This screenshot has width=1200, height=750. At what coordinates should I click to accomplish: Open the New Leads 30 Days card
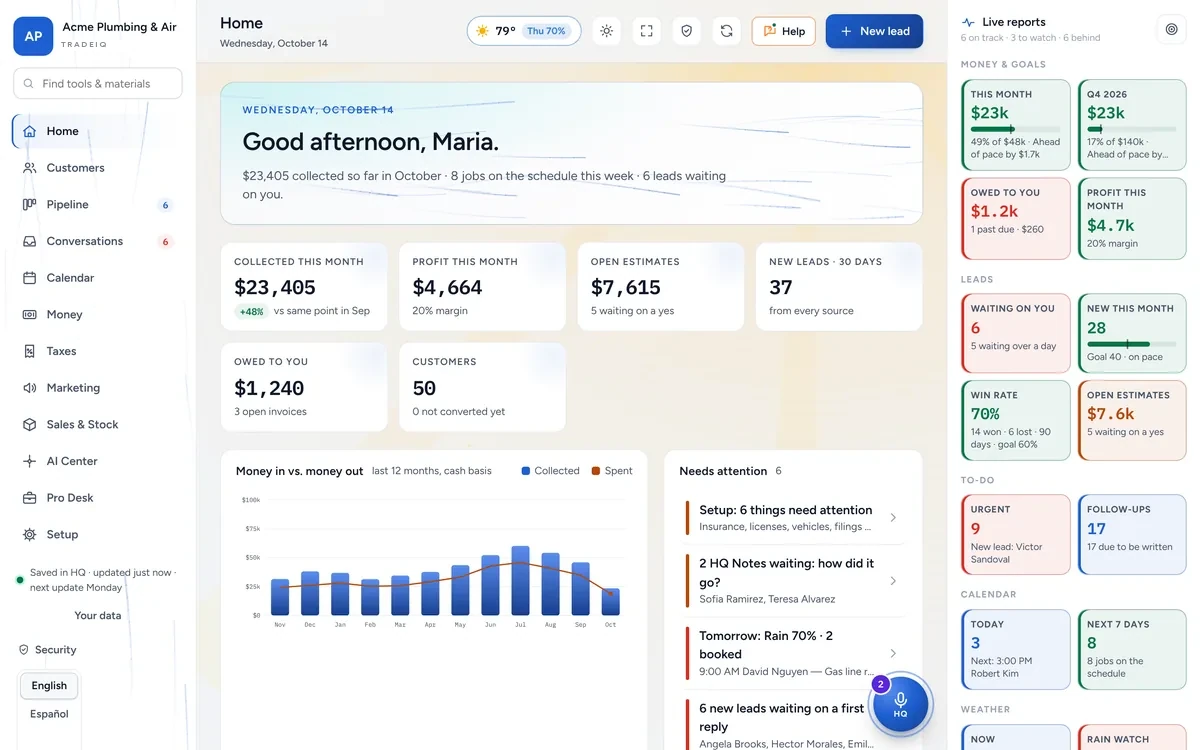[x=839, y=287]
